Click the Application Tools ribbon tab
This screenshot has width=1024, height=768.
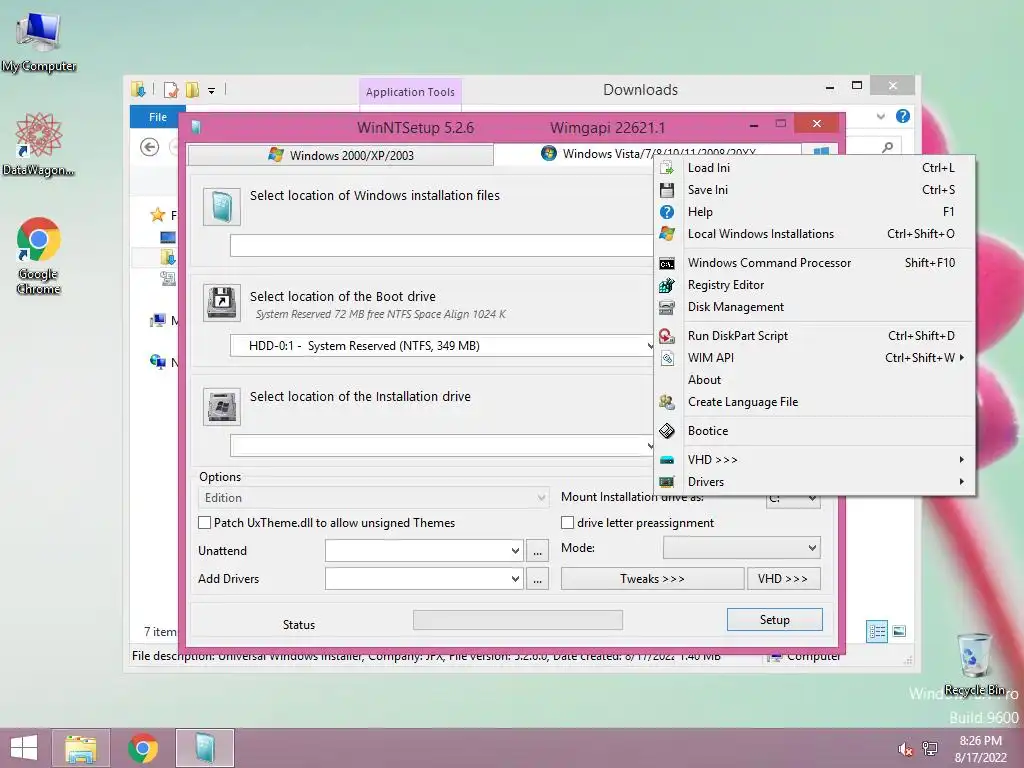[410, 92]
